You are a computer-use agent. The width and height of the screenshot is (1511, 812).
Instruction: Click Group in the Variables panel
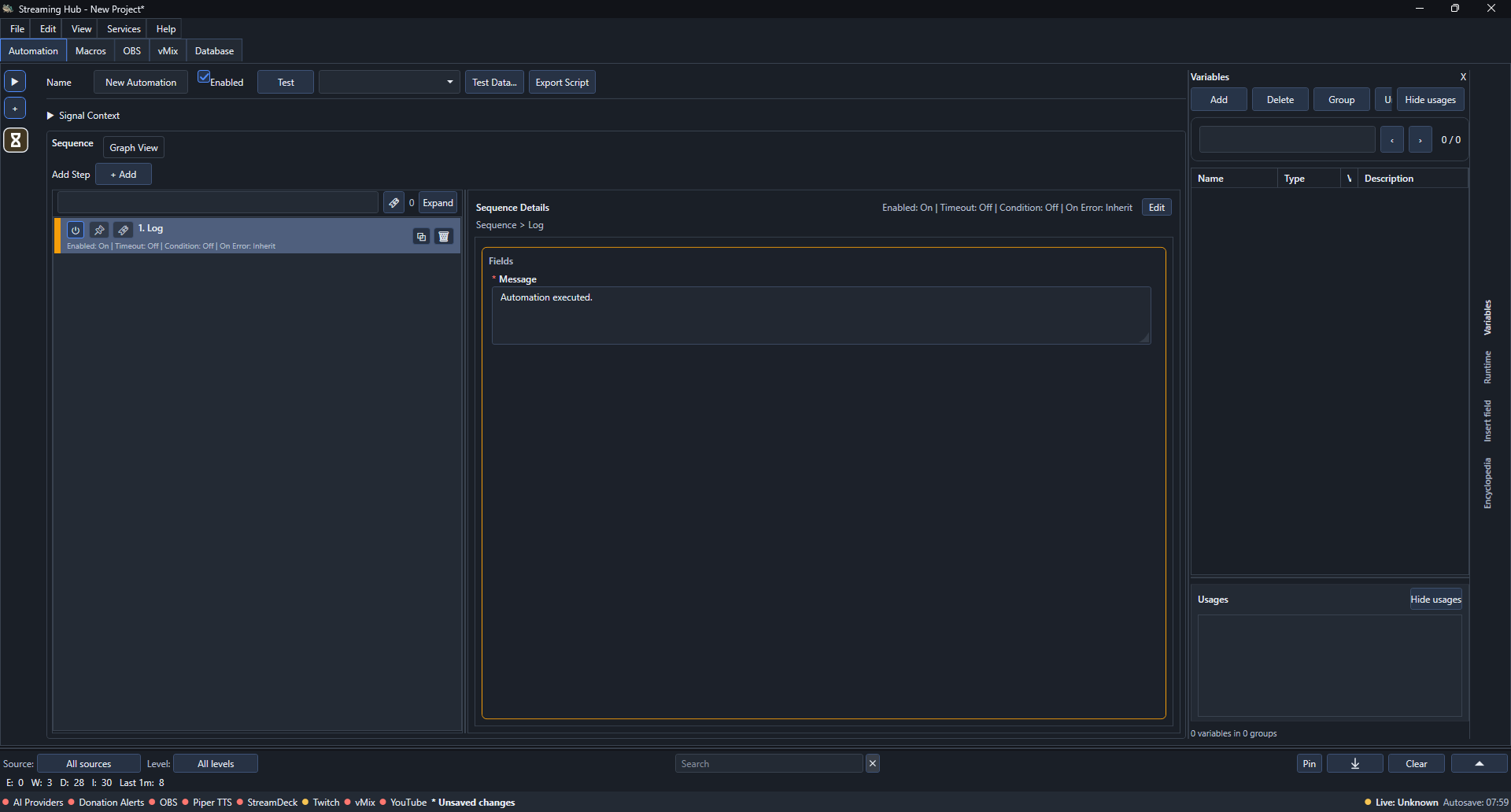(x=1342, y=99)
